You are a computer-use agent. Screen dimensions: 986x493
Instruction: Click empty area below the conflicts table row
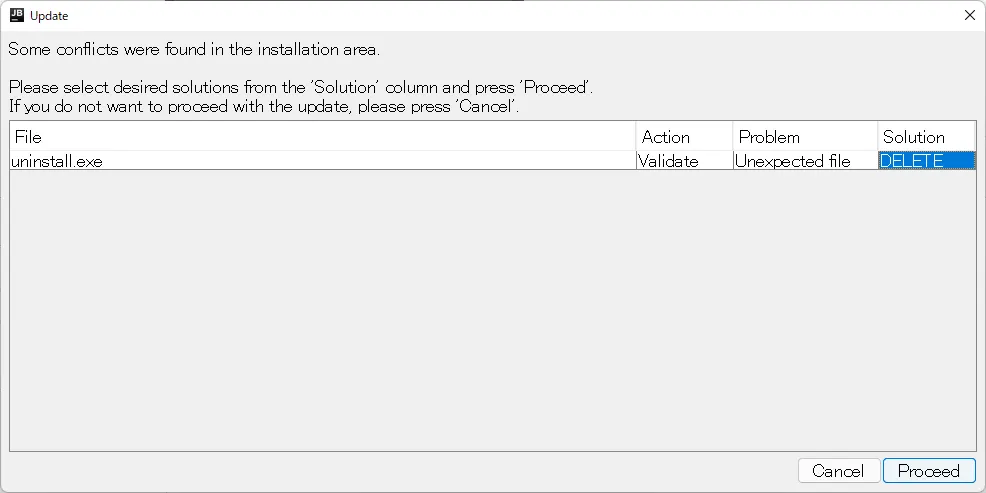492,310
